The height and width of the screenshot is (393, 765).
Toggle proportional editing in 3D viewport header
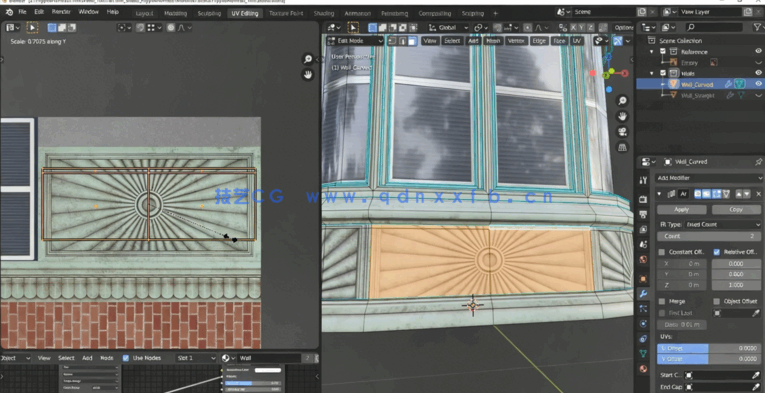(x=527, y=28)
